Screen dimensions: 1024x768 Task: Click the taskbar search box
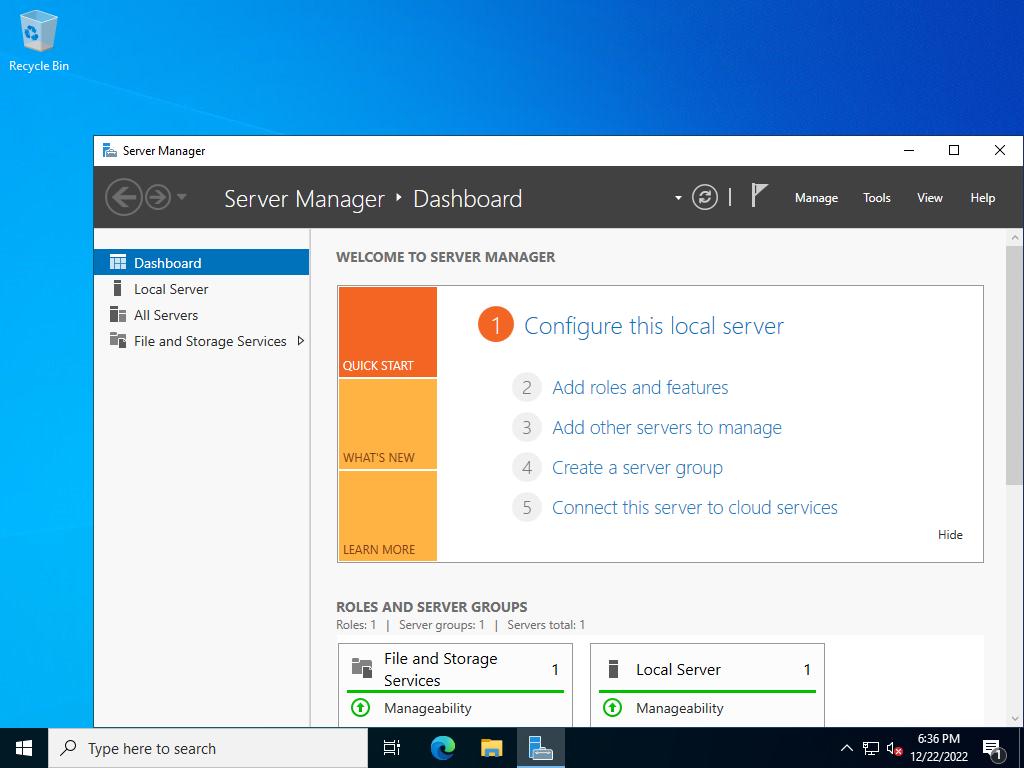tap(208, 748)
